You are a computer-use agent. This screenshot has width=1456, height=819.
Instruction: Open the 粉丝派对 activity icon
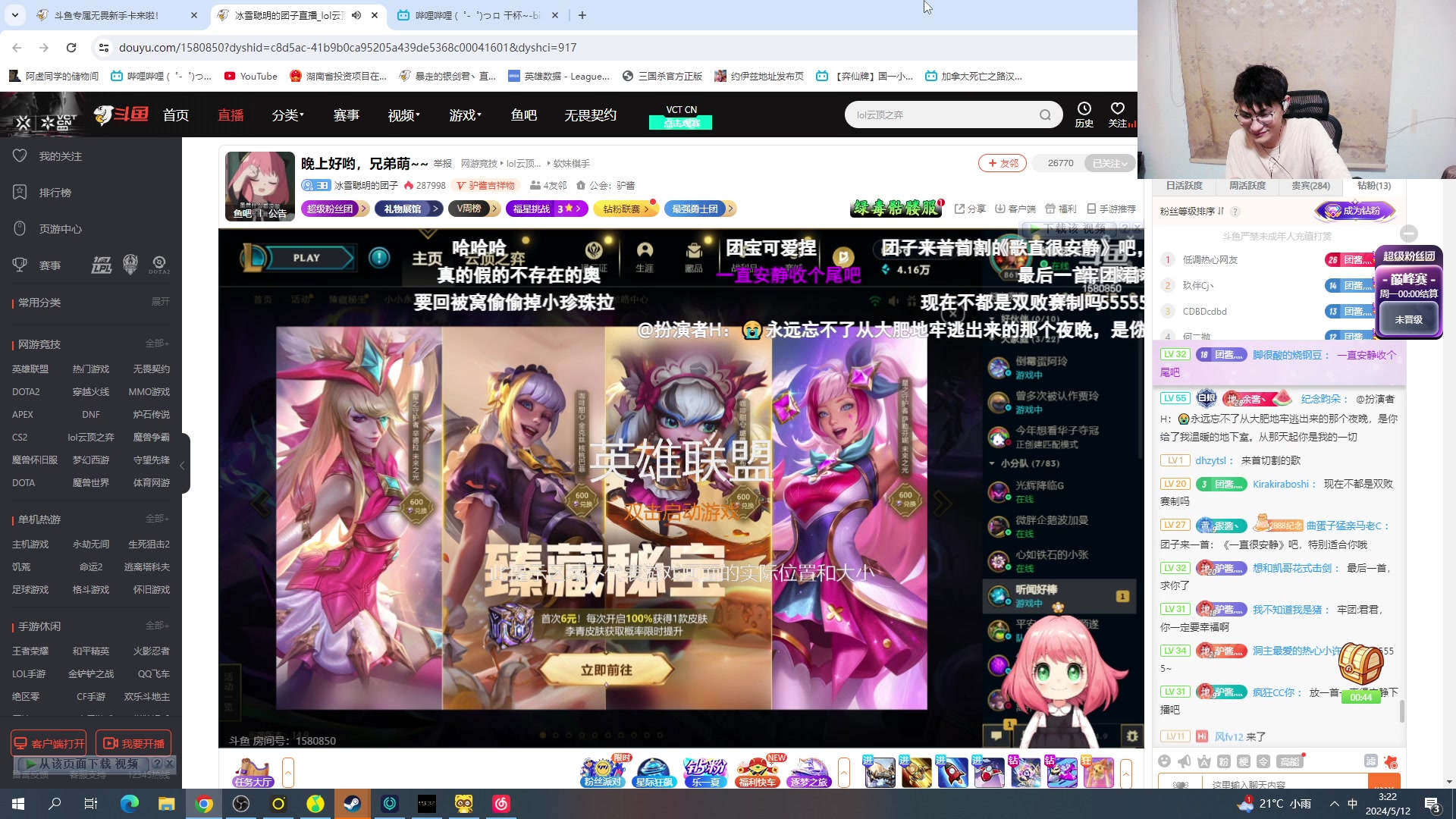tap(602, 773)
